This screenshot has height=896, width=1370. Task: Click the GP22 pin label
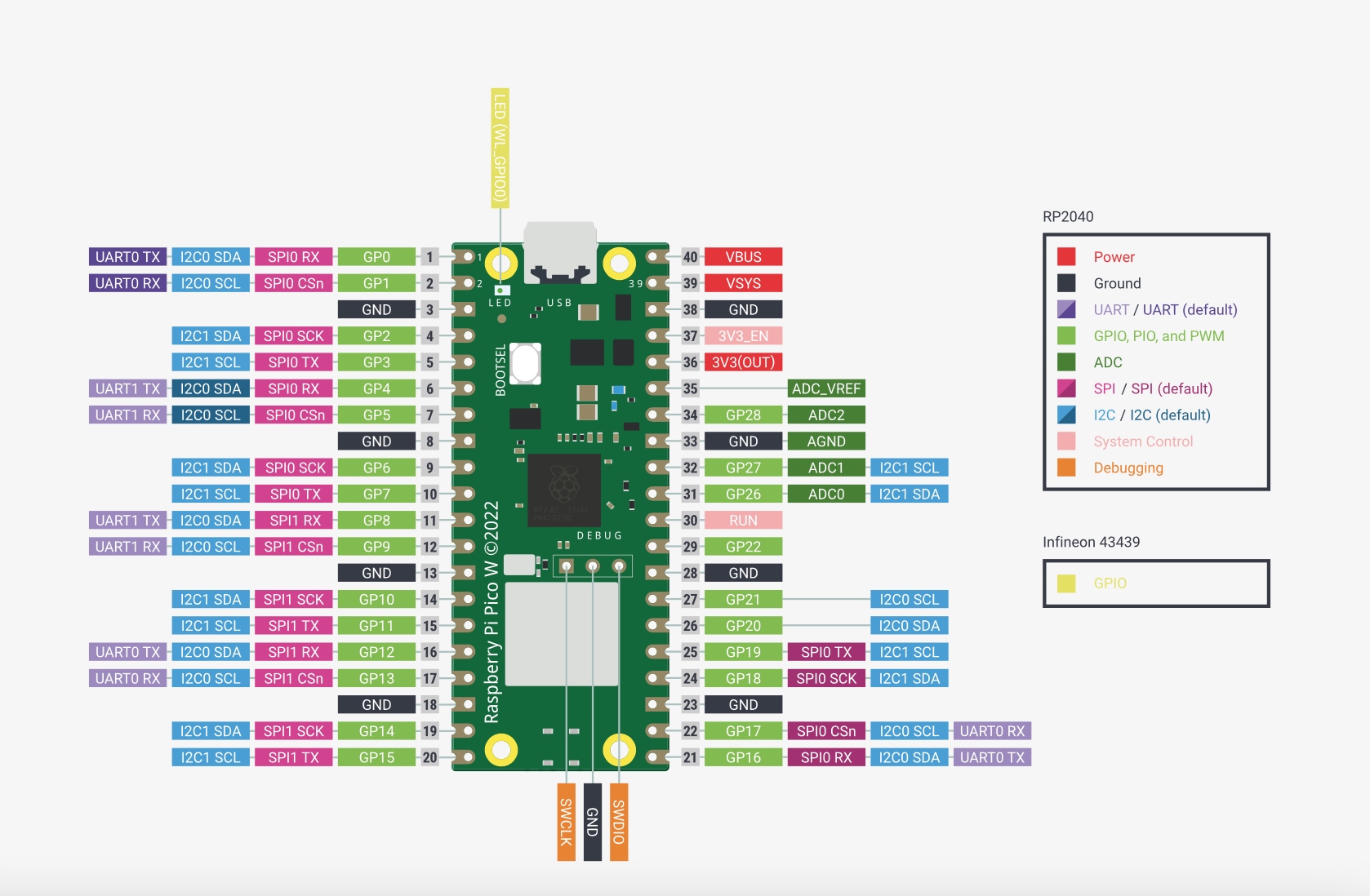[743, 547]
